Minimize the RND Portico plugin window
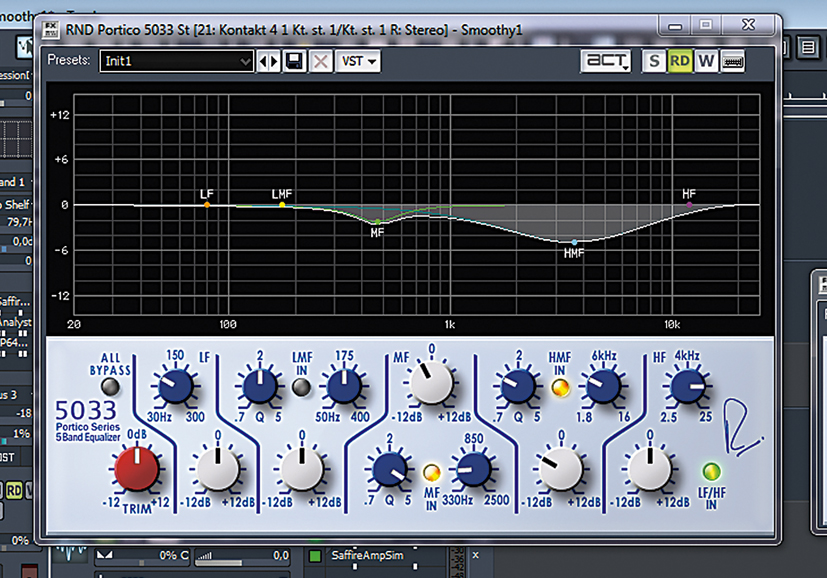Screen dimensions: 827x578 coord(675,25)
